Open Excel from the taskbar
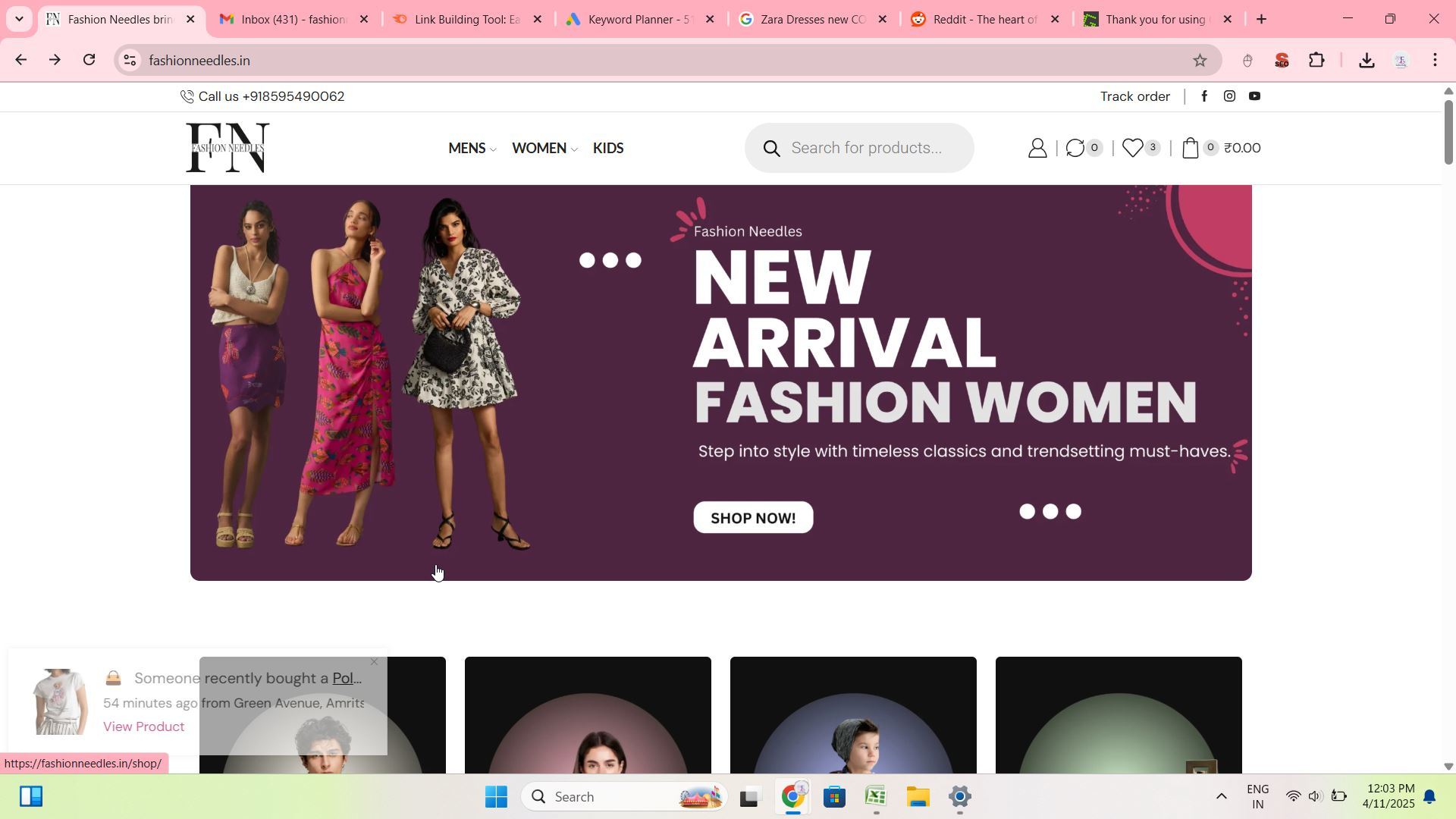Image resolution: width=1456 pixels, height=819 pixels. [x=876, y=797]
